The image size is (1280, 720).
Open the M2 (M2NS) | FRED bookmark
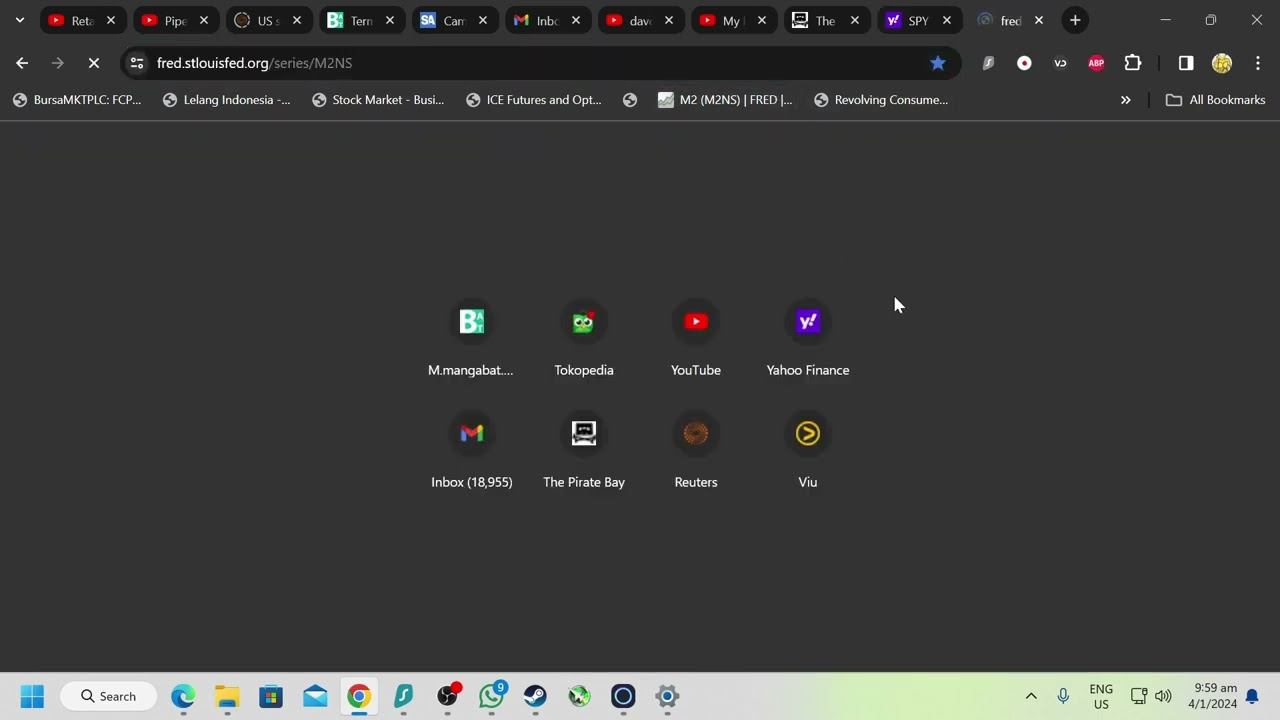(x=725, y=100)
